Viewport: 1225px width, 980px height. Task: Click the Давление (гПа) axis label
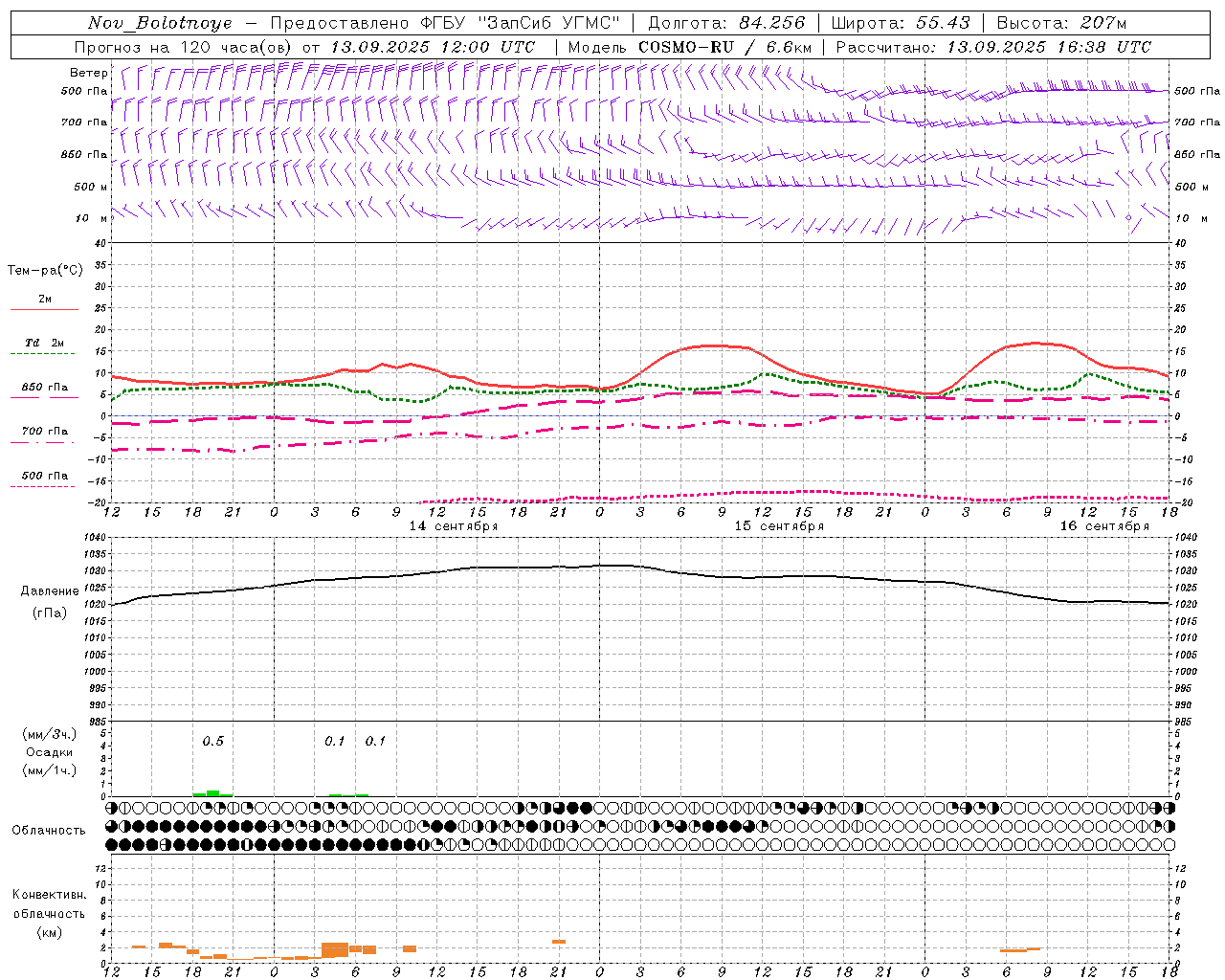pos(49,602)
